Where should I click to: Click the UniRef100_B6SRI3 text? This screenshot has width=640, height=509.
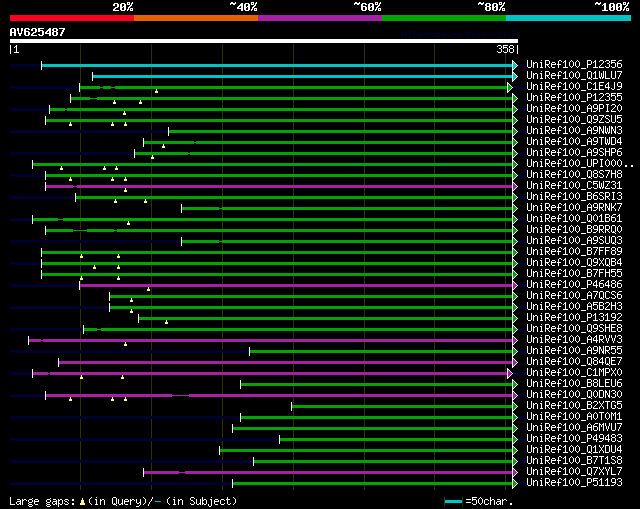pos(574,197)
